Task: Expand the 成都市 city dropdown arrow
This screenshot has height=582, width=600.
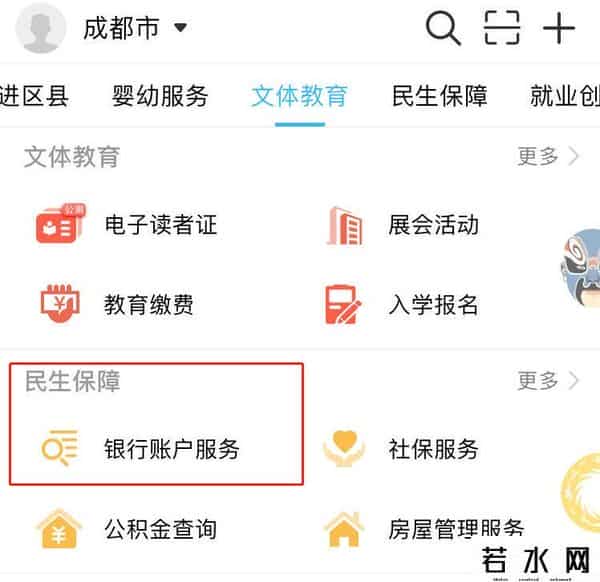Action: point(180,28)
